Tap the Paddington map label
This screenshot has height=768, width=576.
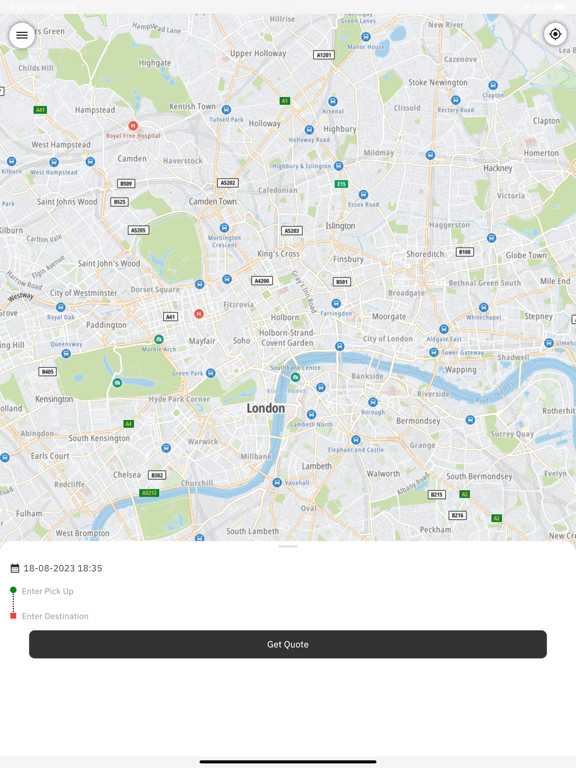point(106,325)
